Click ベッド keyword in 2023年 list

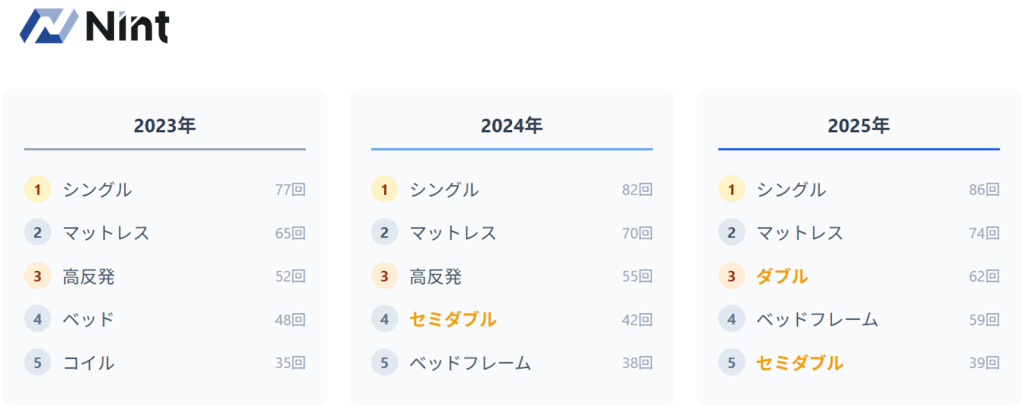(x=88, y=320)
